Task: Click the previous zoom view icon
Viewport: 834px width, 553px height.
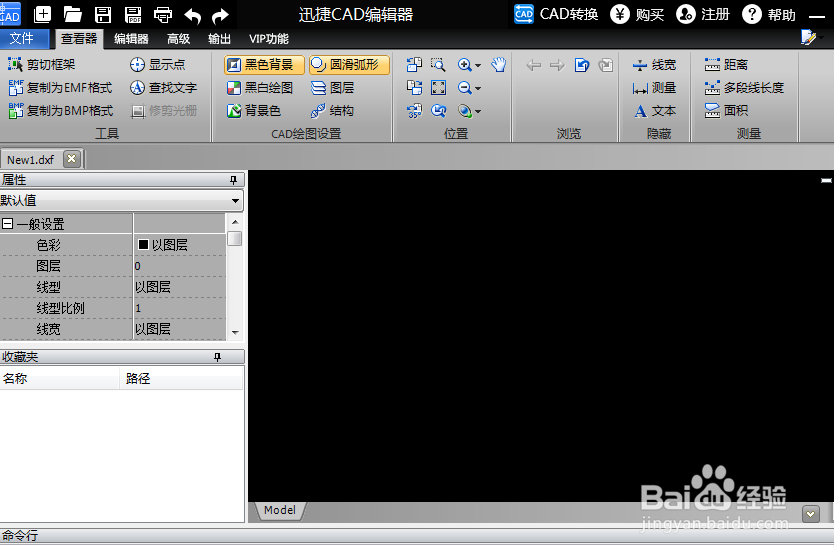Action: pos(438,111)
